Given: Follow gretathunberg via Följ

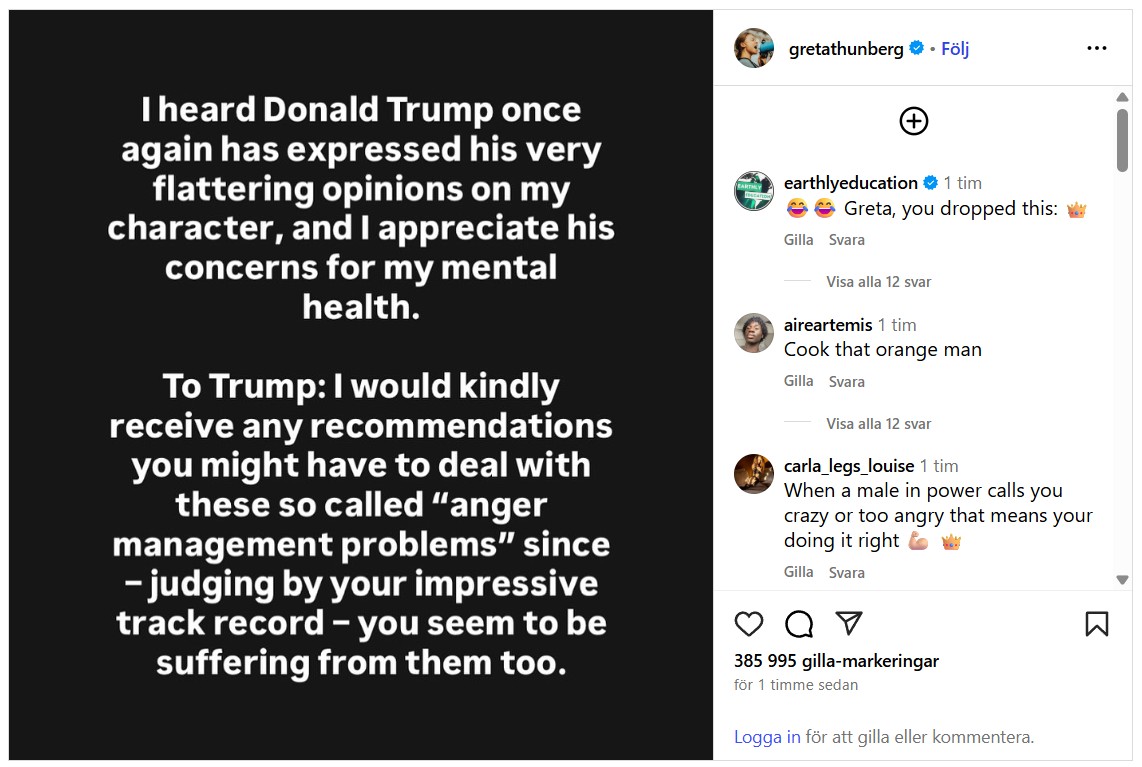Looking at the screenshot, I should 955,48.
